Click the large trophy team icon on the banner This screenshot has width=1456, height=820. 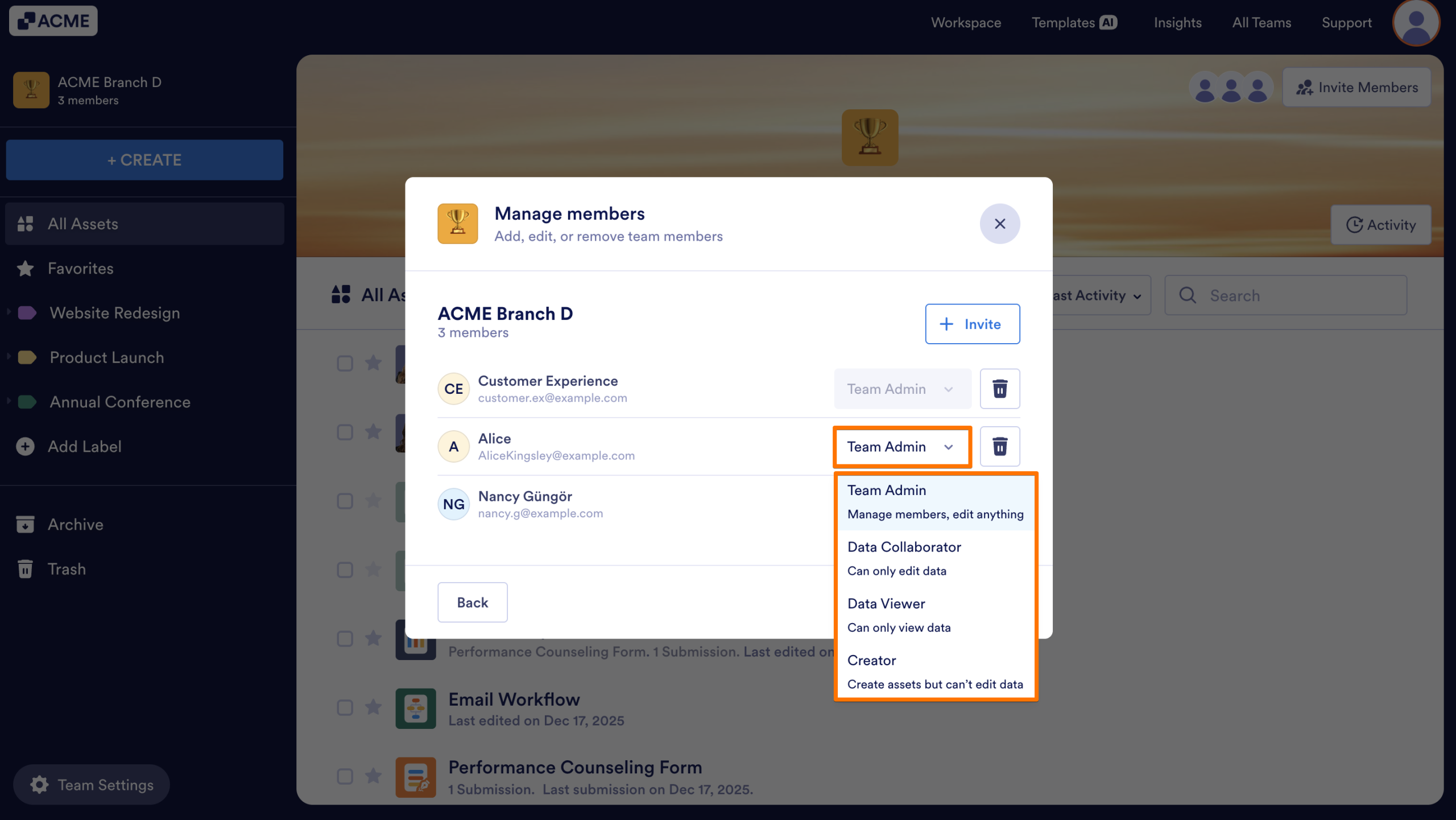870,138
